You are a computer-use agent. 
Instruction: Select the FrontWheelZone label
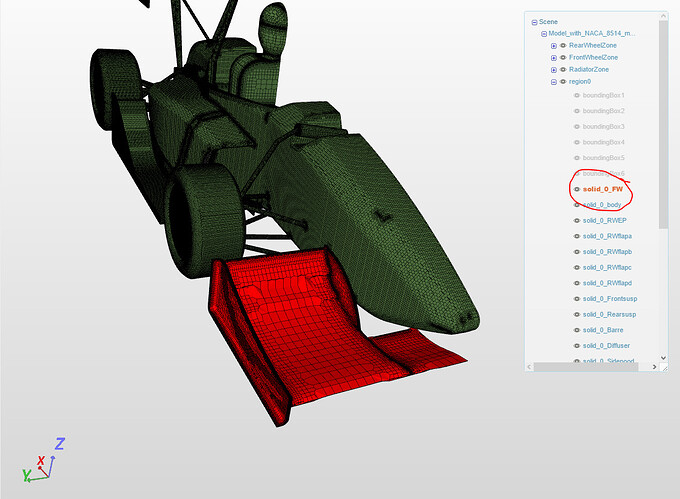point(593,57)
